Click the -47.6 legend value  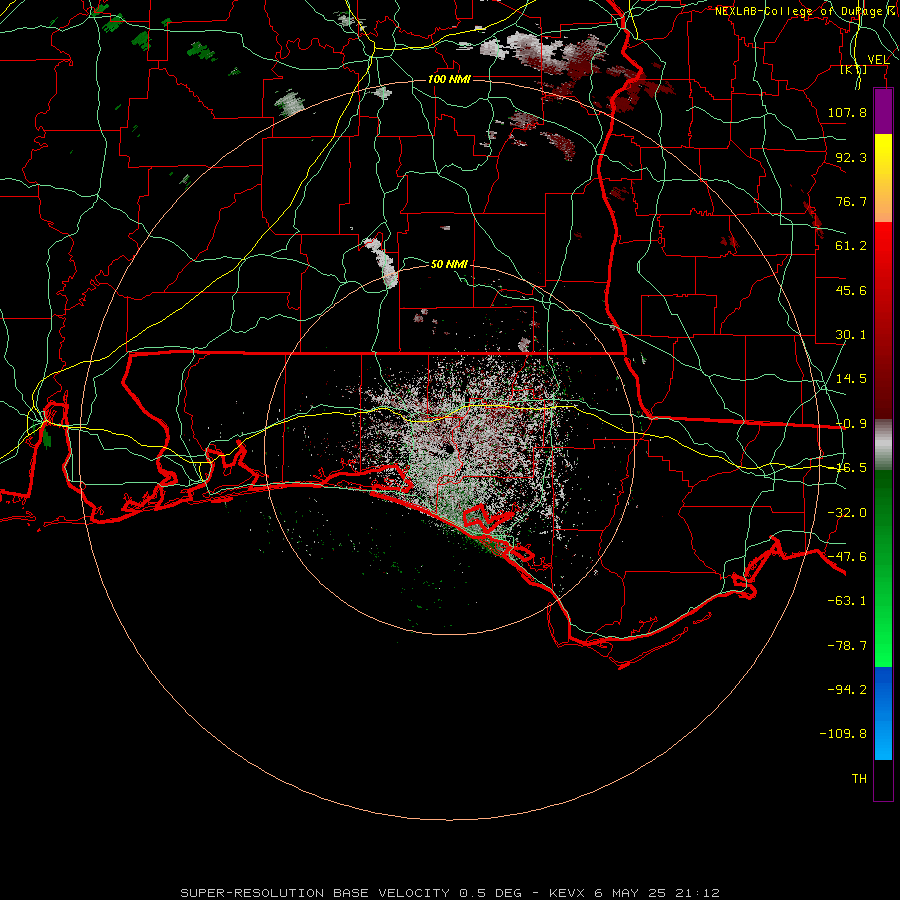[x=847, y=557]
